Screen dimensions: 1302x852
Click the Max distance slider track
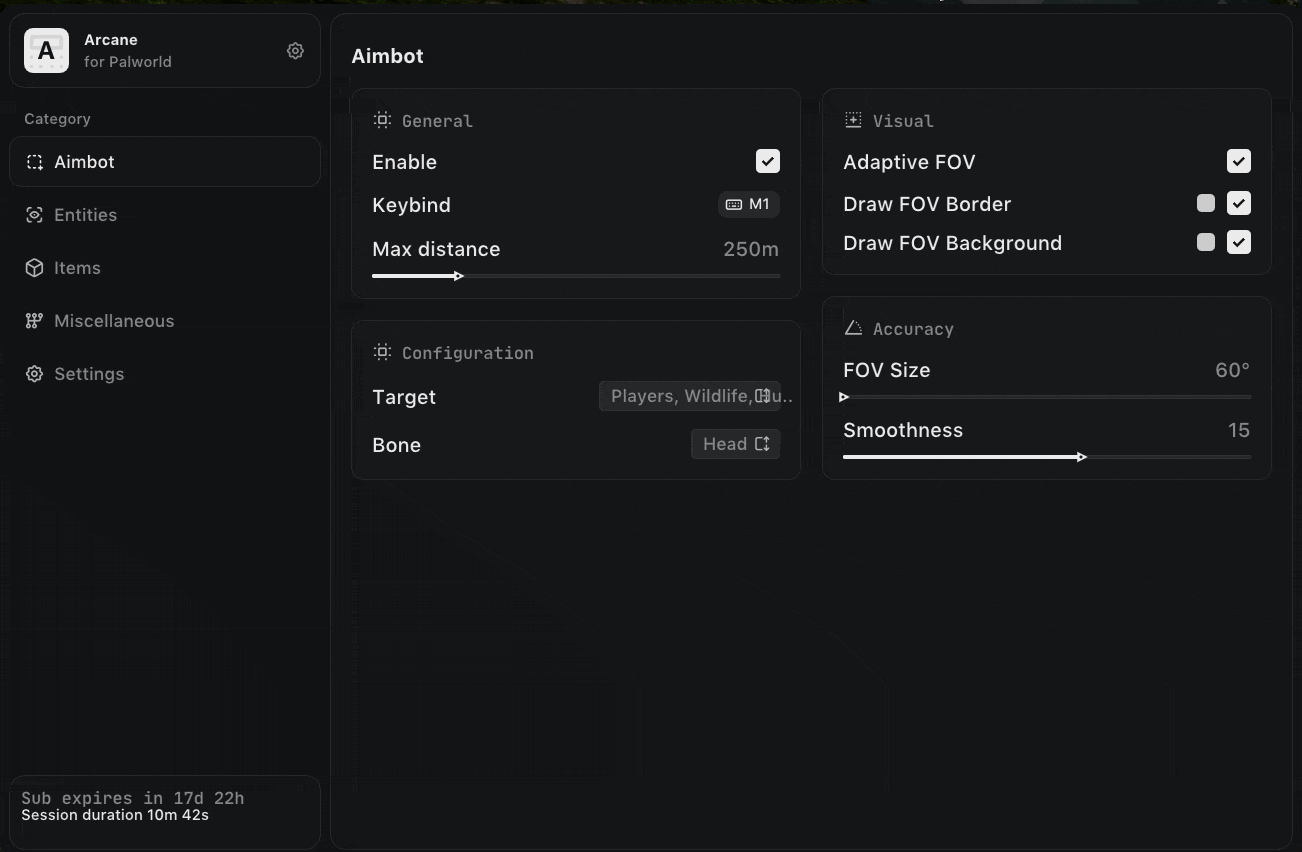tap(576, 276)
